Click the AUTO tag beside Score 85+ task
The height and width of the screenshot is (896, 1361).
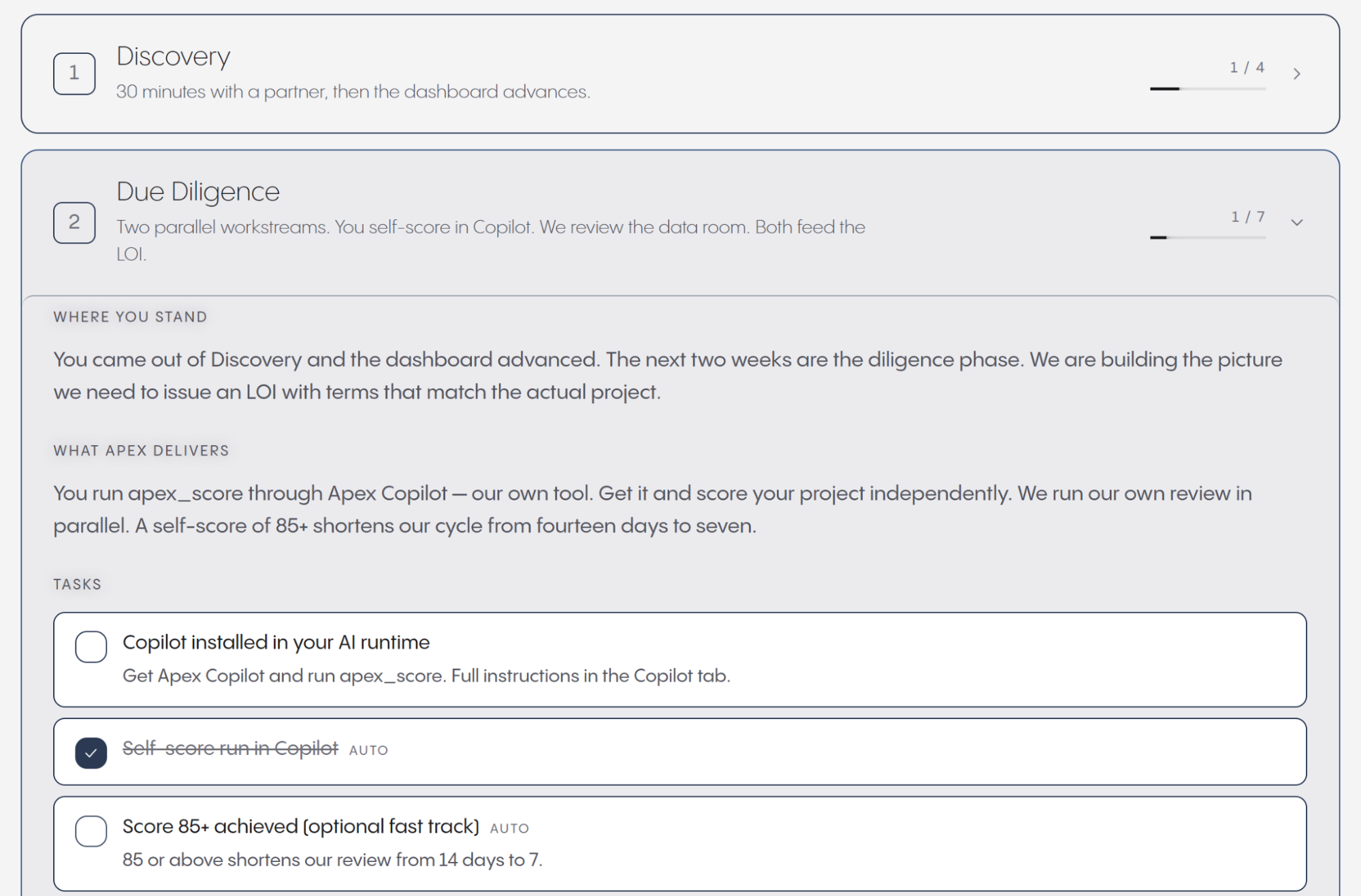pyautogui.click(x=509, y=829)
